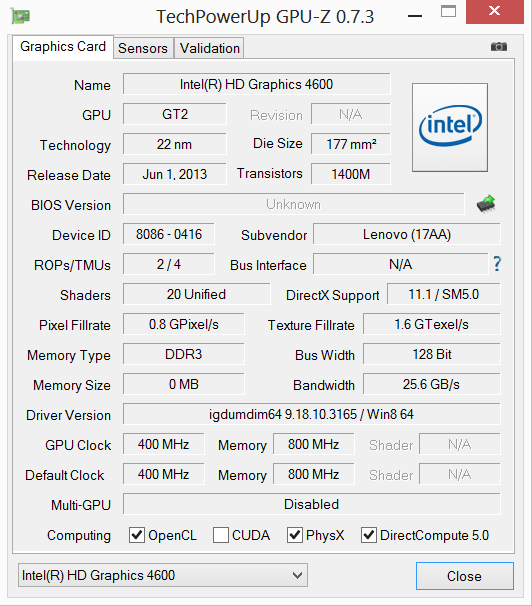Image resolution: width=532 pixels, height=606 pixels.
Task: Click the Bus Interface question mark icon
Action: pos(497,264)
